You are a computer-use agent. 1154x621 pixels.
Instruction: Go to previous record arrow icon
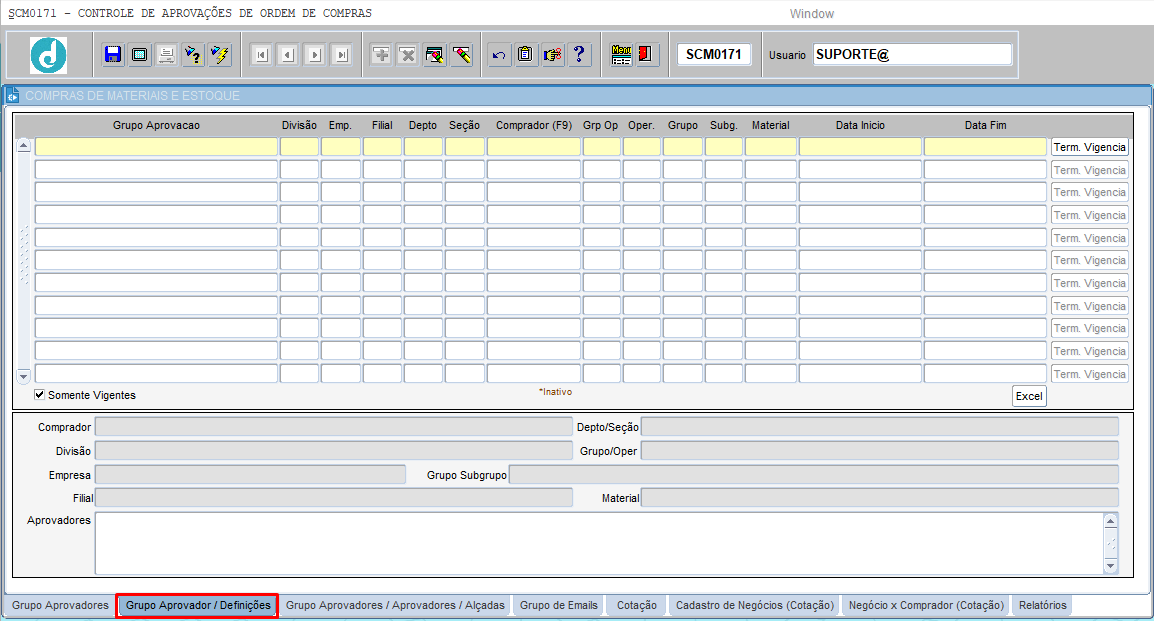coord(288,54)
